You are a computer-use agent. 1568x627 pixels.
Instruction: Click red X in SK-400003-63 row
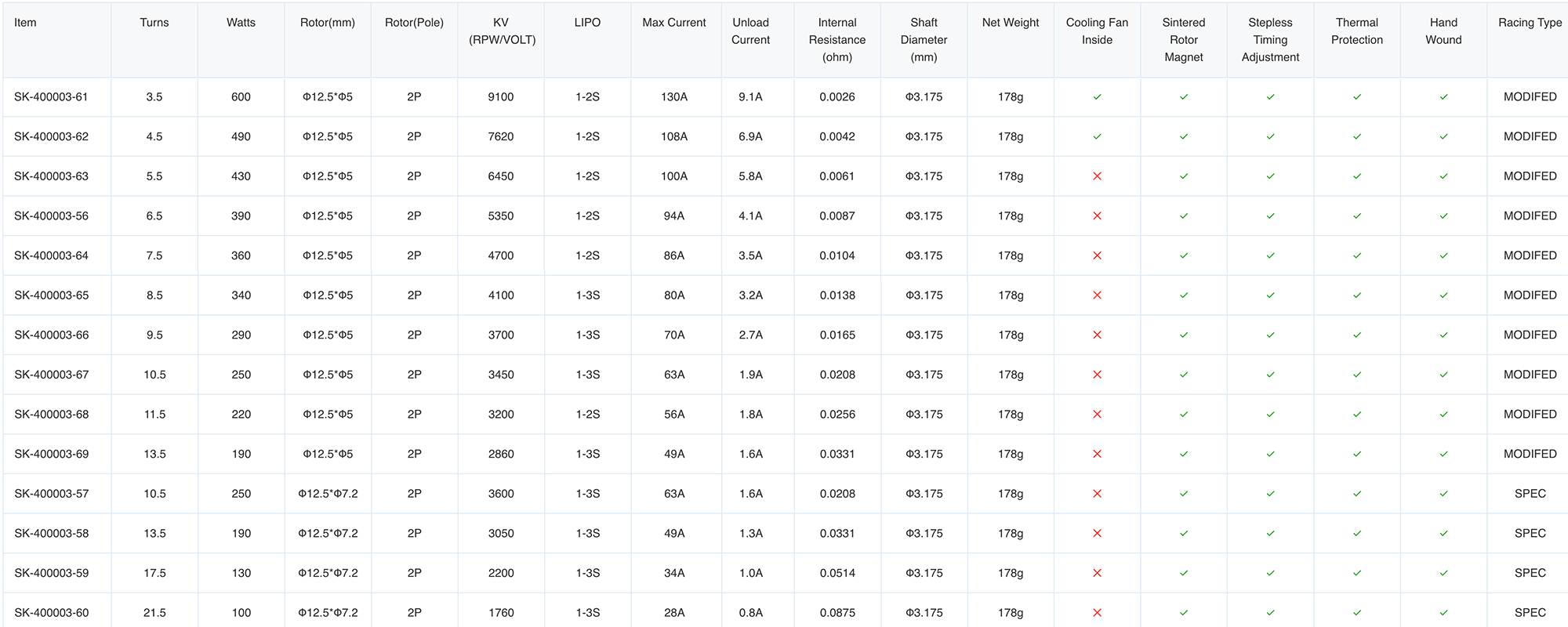click(1097, 176)
